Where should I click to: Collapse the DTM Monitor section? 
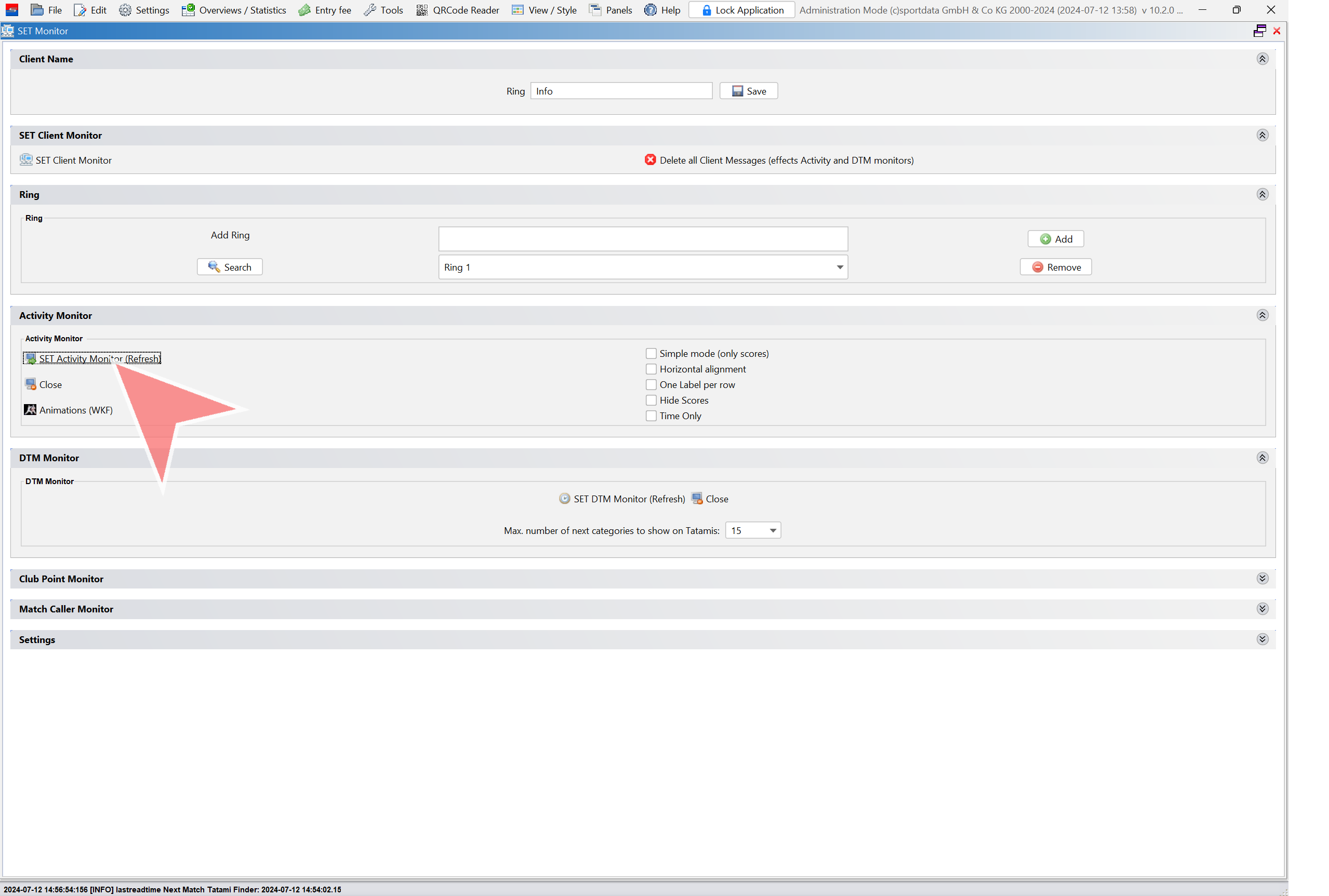(1262, 458)
